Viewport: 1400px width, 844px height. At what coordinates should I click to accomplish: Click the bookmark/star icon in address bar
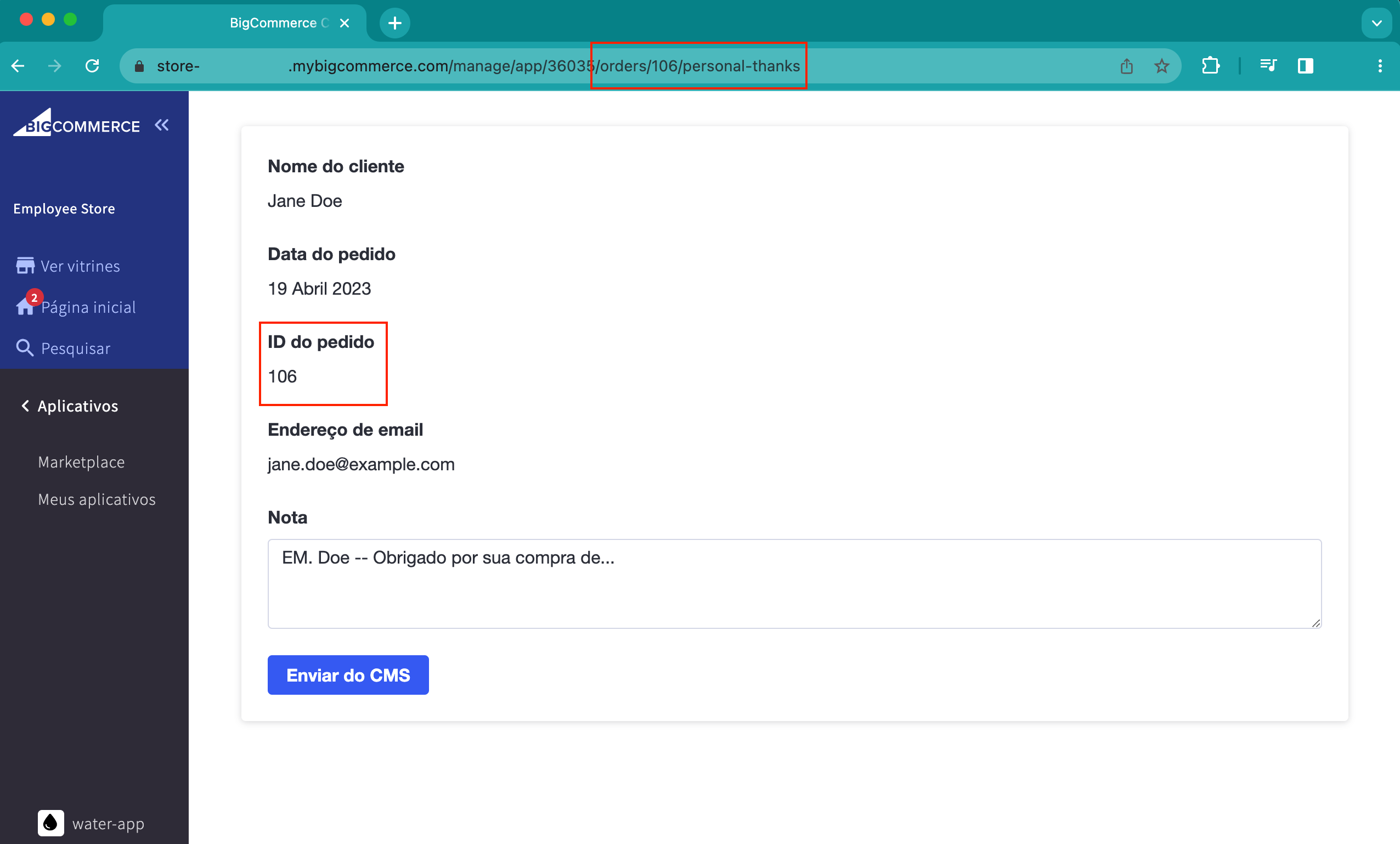pyautogui.click(x=1162, y=65)
